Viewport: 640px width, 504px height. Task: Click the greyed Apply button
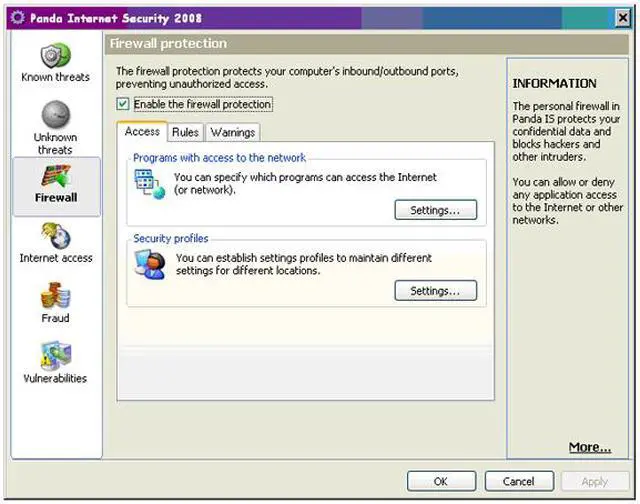[x=595, y=482]
